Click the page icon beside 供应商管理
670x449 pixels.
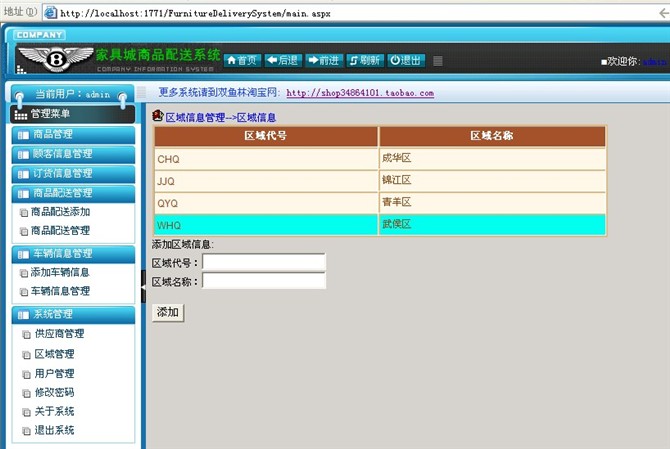26,335
